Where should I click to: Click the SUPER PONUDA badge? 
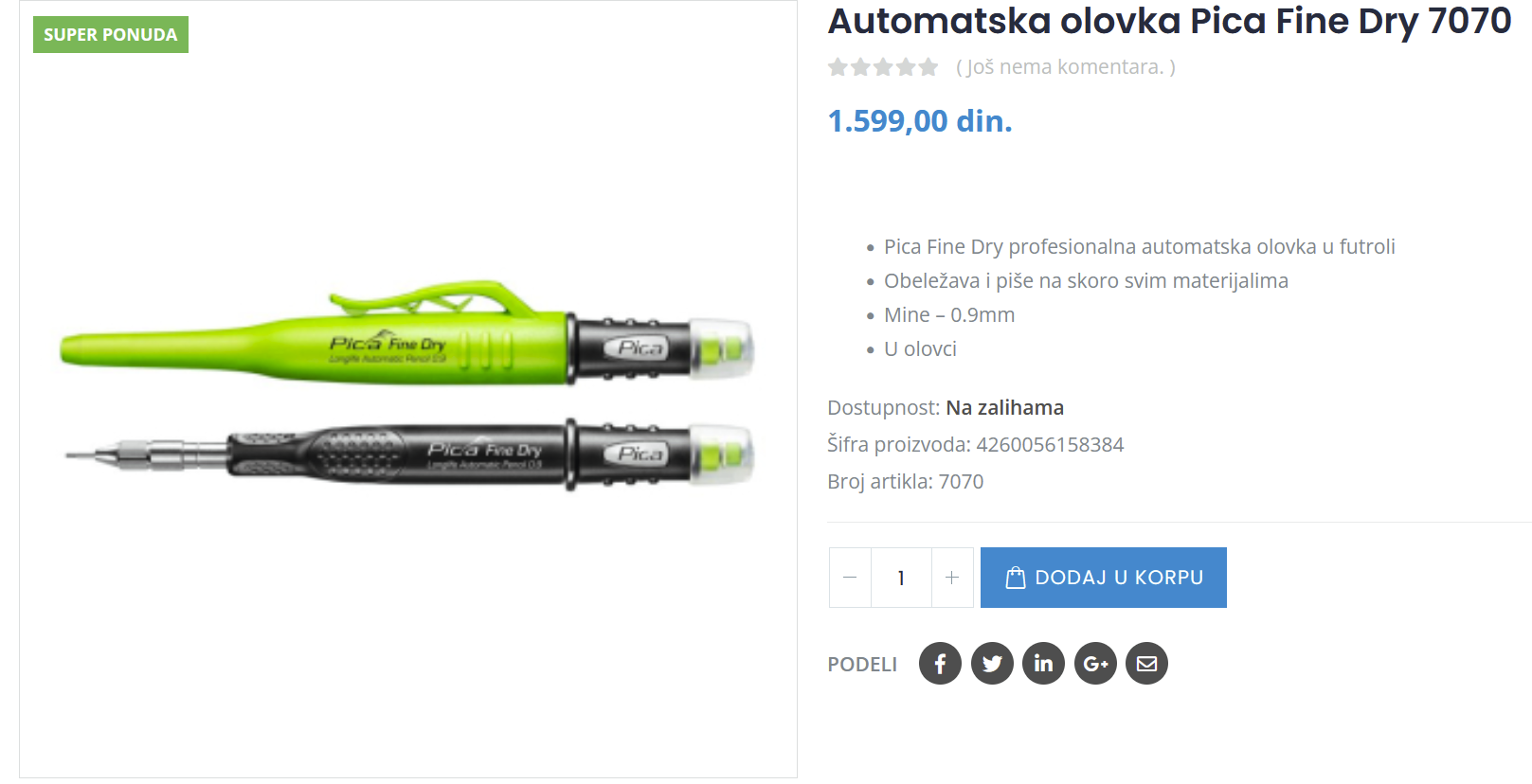click(x=111, y=35)
